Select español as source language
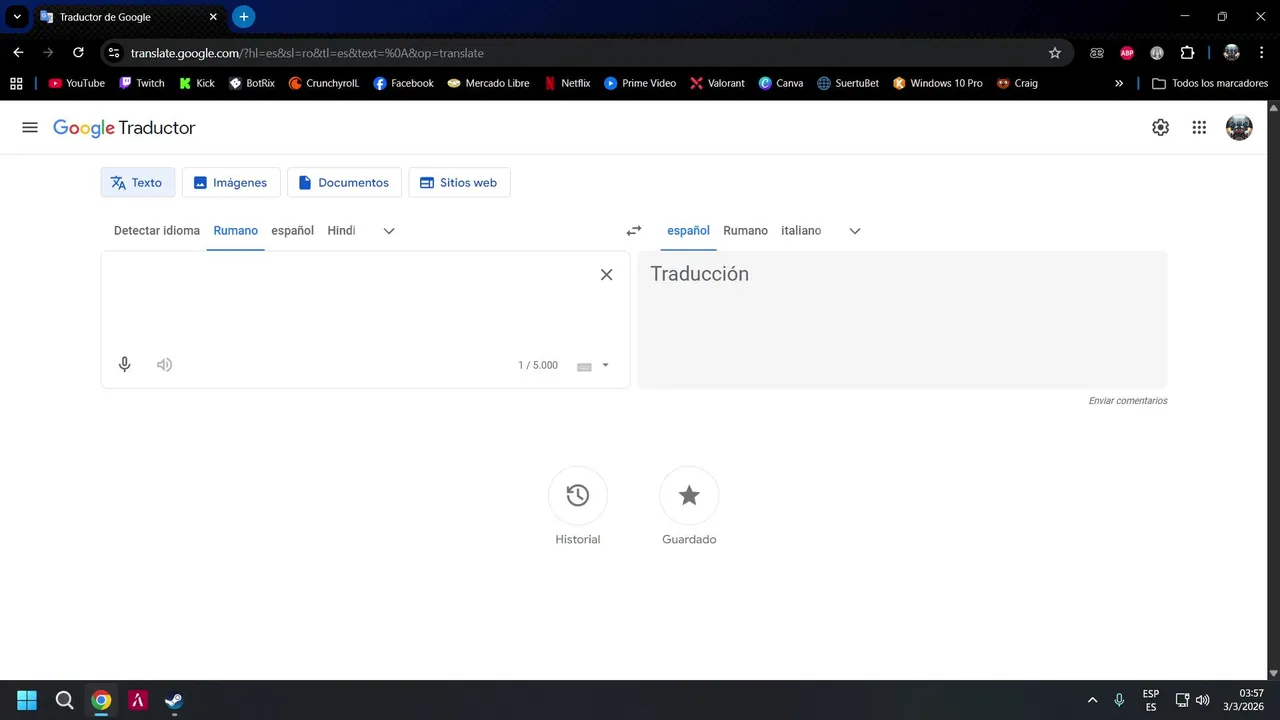The width and height of the screenshot is (1280, 720). 293,230
